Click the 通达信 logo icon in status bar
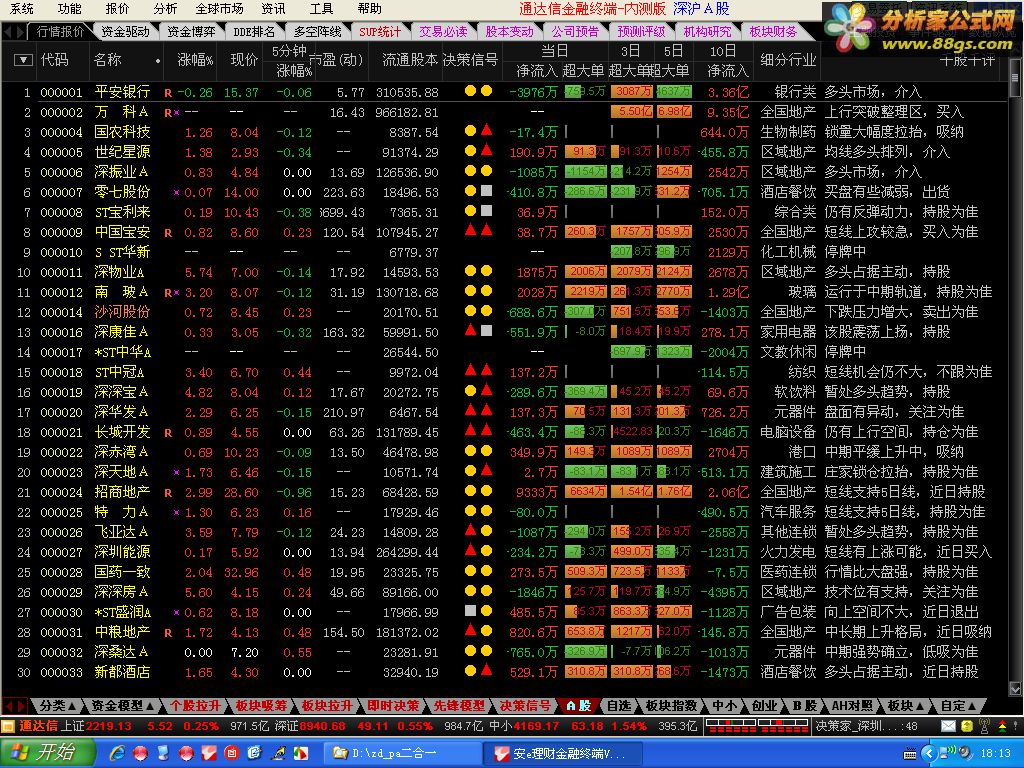1024x768 pixels. tap(8, 726)
